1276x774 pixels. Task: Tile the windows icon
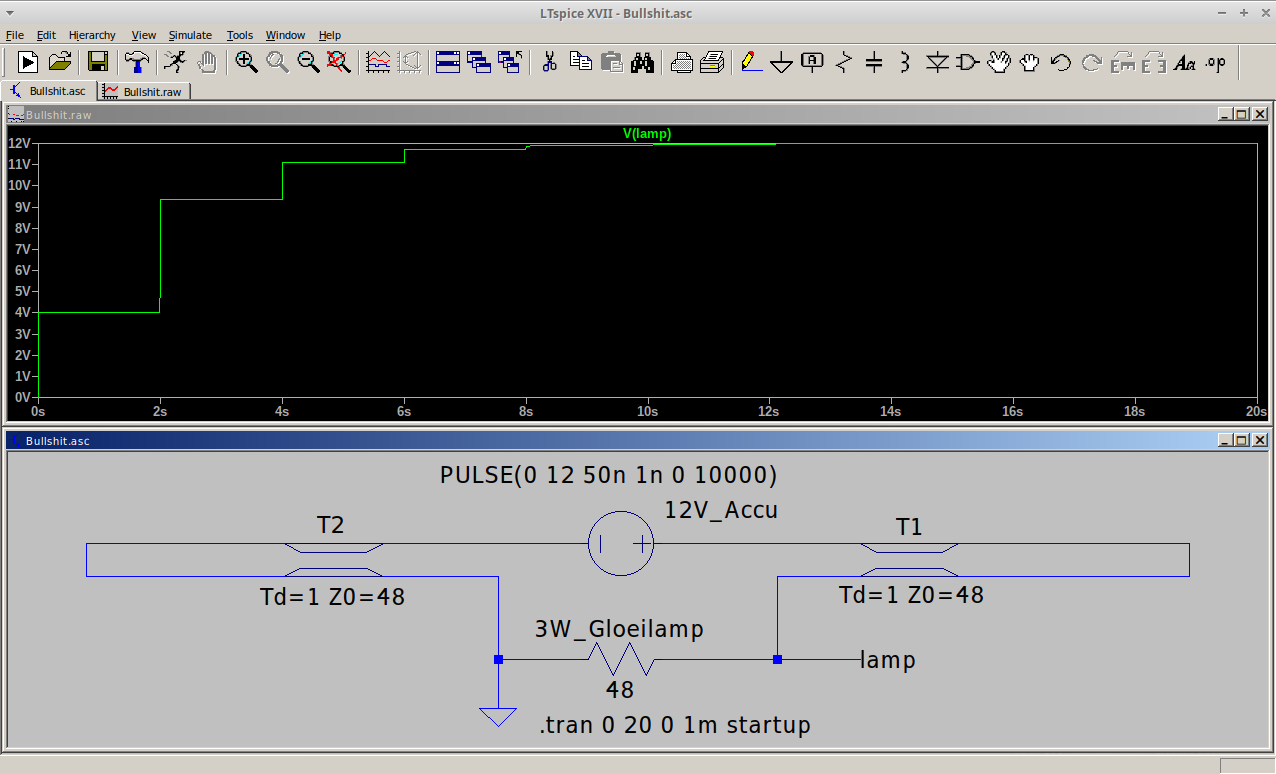[x=448, y=62]
